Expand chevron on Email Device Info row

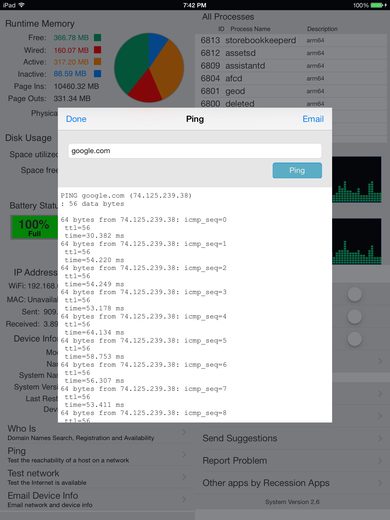click(184, 499)
